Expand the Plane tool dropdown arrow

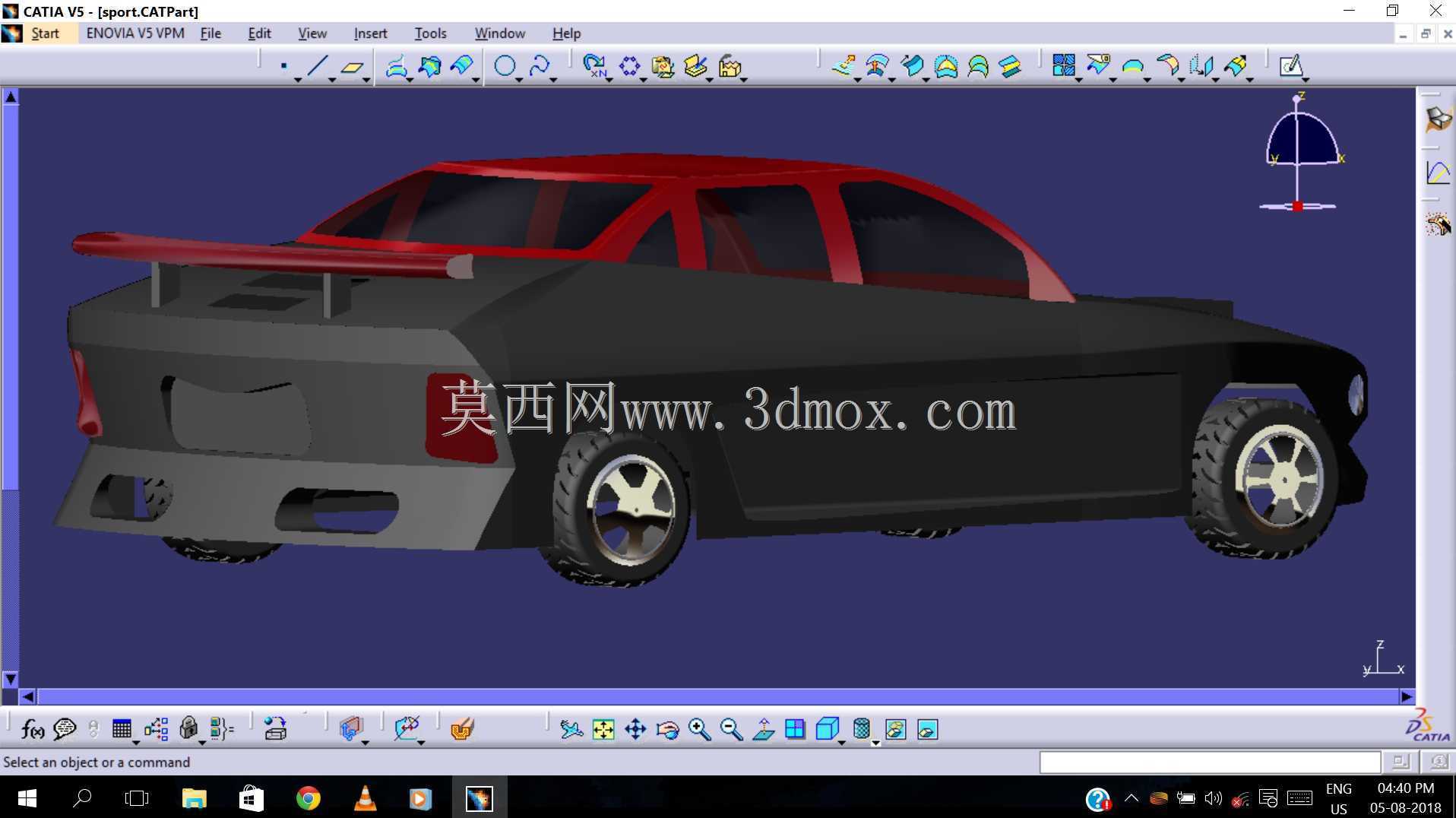tap(366, 80)
